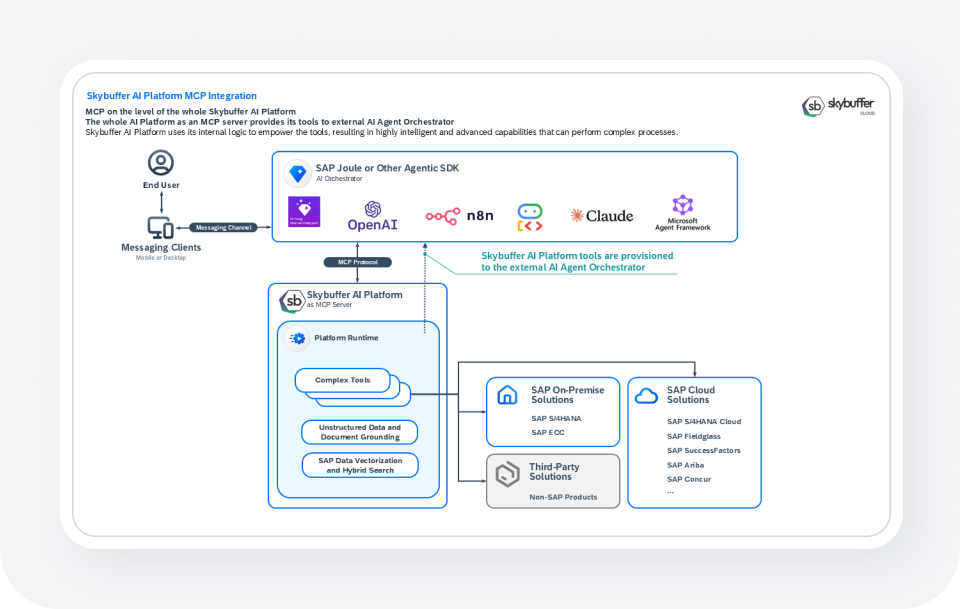Select the OpenAI logo
960x609 pixels.
pos(373,216)
